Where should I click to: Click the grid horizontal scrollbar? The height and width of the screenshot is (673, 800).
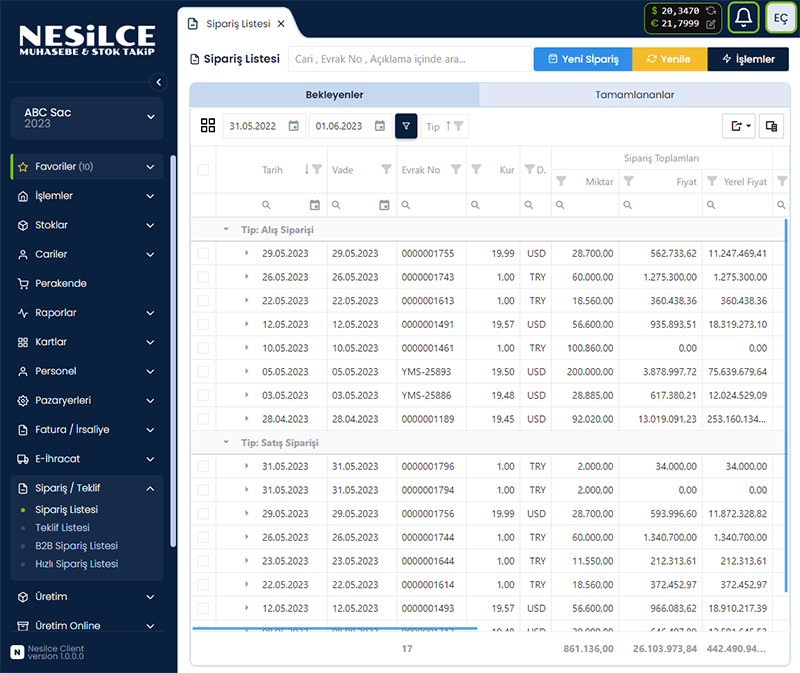pos(335,629)
